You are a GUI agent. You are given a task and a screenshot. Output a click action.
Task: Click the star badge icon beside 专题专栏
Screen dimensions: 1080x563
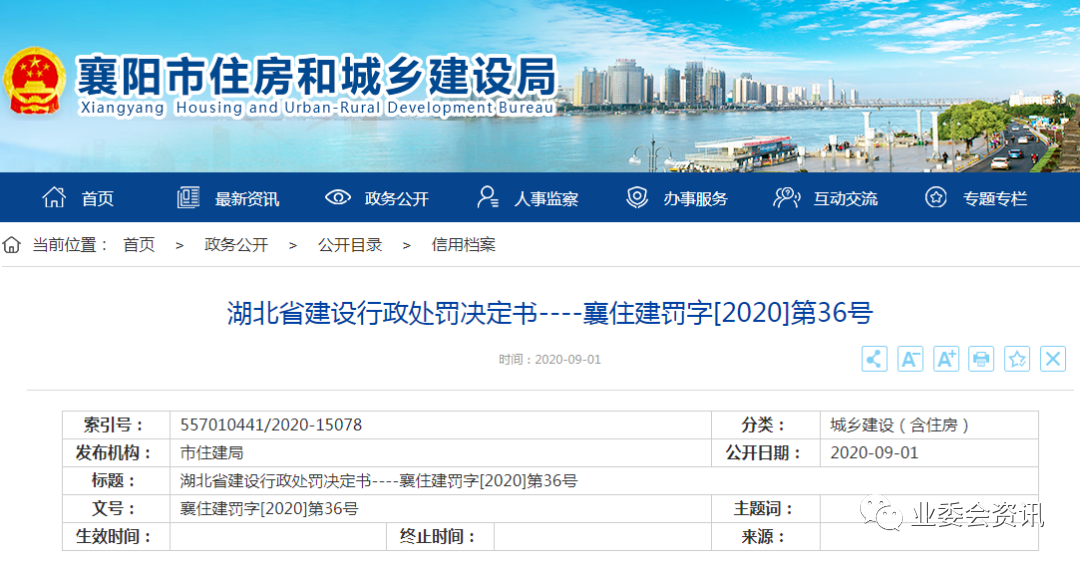coord(935,198)
